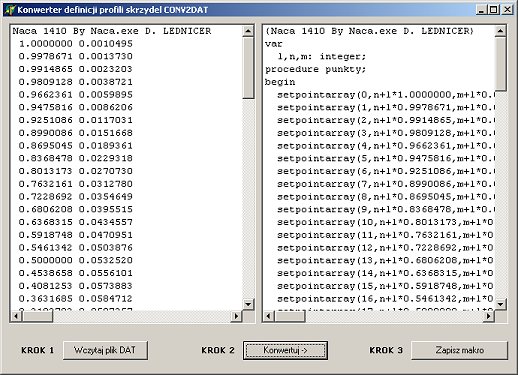This screenshot has width=518, height=375.
Task: Click right arrow of right pane horizontal scrollbar
Action: tap(489, 316)
